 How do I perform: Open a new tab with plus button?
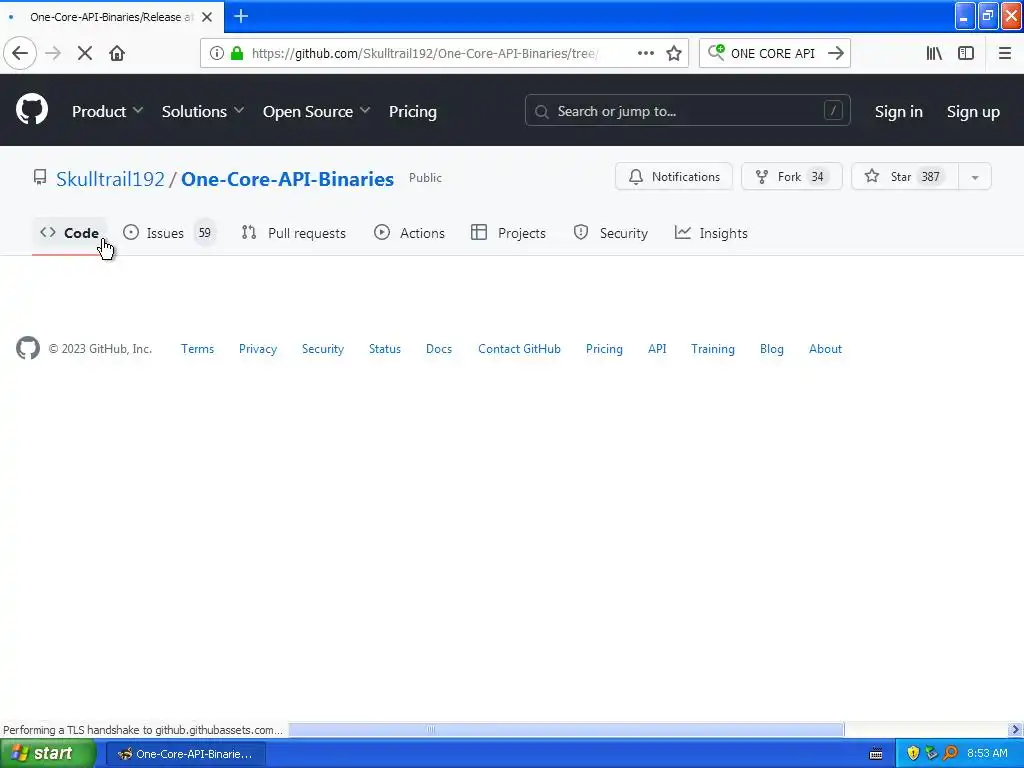pyautogui.click(x=241, y=16)
